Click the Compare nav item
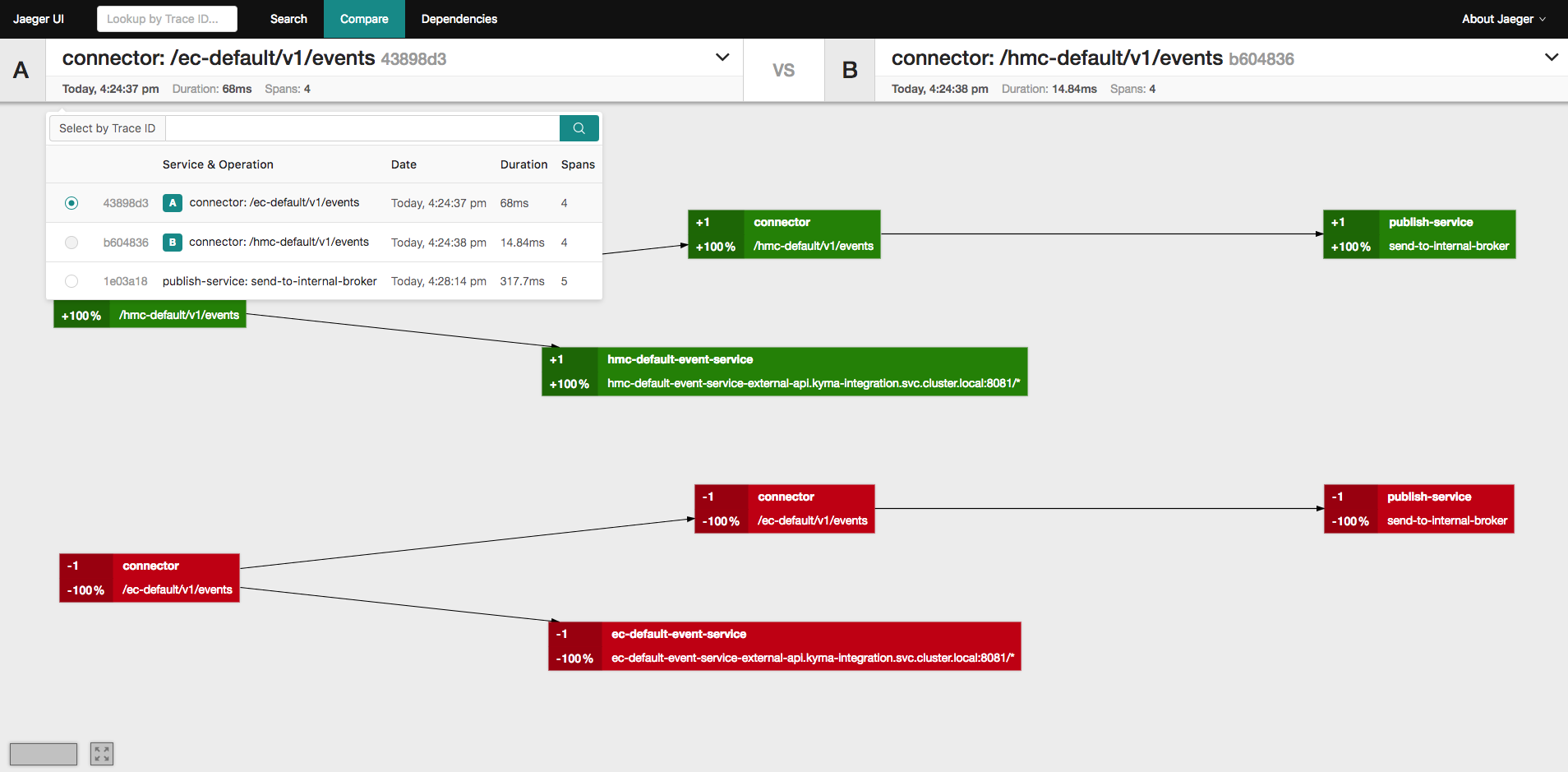Viewport: 1568px width, 772px height. tap(364, 18)
